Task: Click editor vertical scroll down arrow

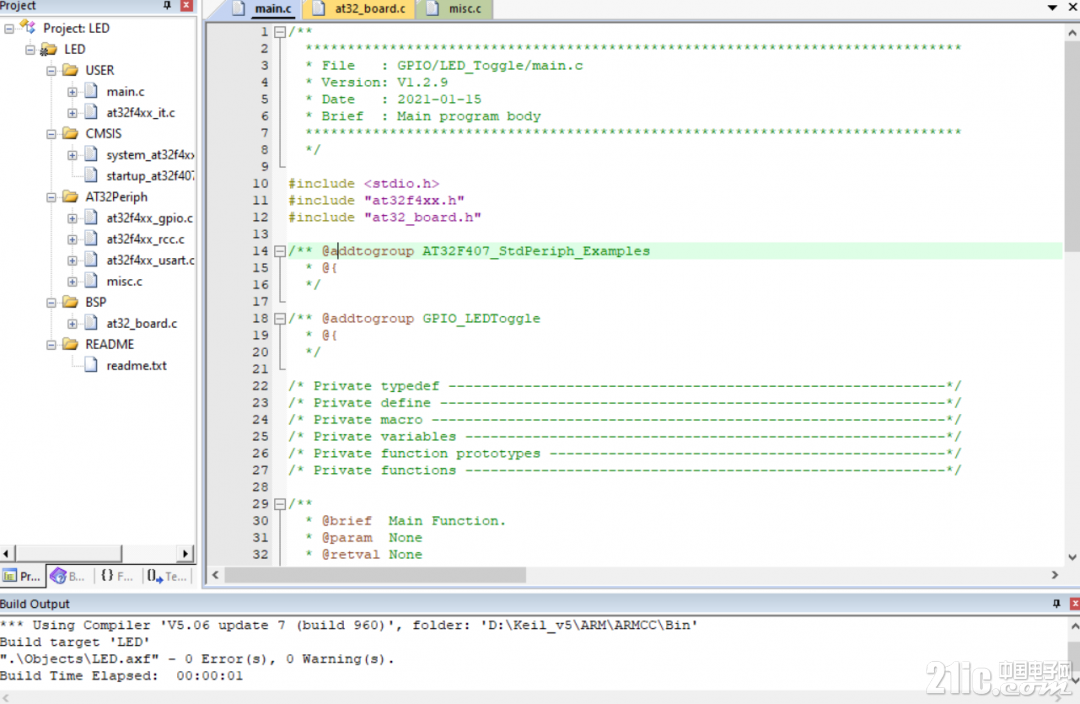Action: pyautogui.click(x=1072, y=557)
